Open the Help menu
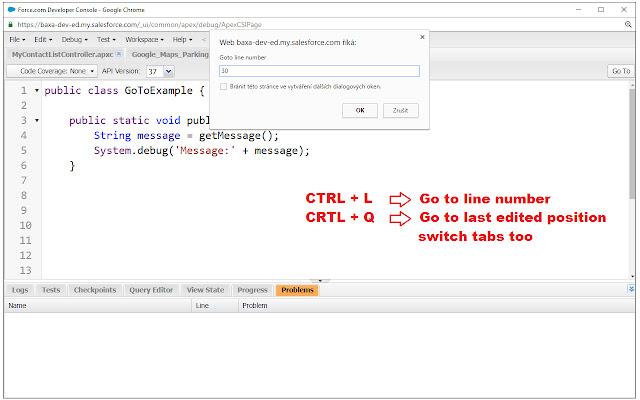Screen dimensions: 640x400 click(x=182, y=40)
